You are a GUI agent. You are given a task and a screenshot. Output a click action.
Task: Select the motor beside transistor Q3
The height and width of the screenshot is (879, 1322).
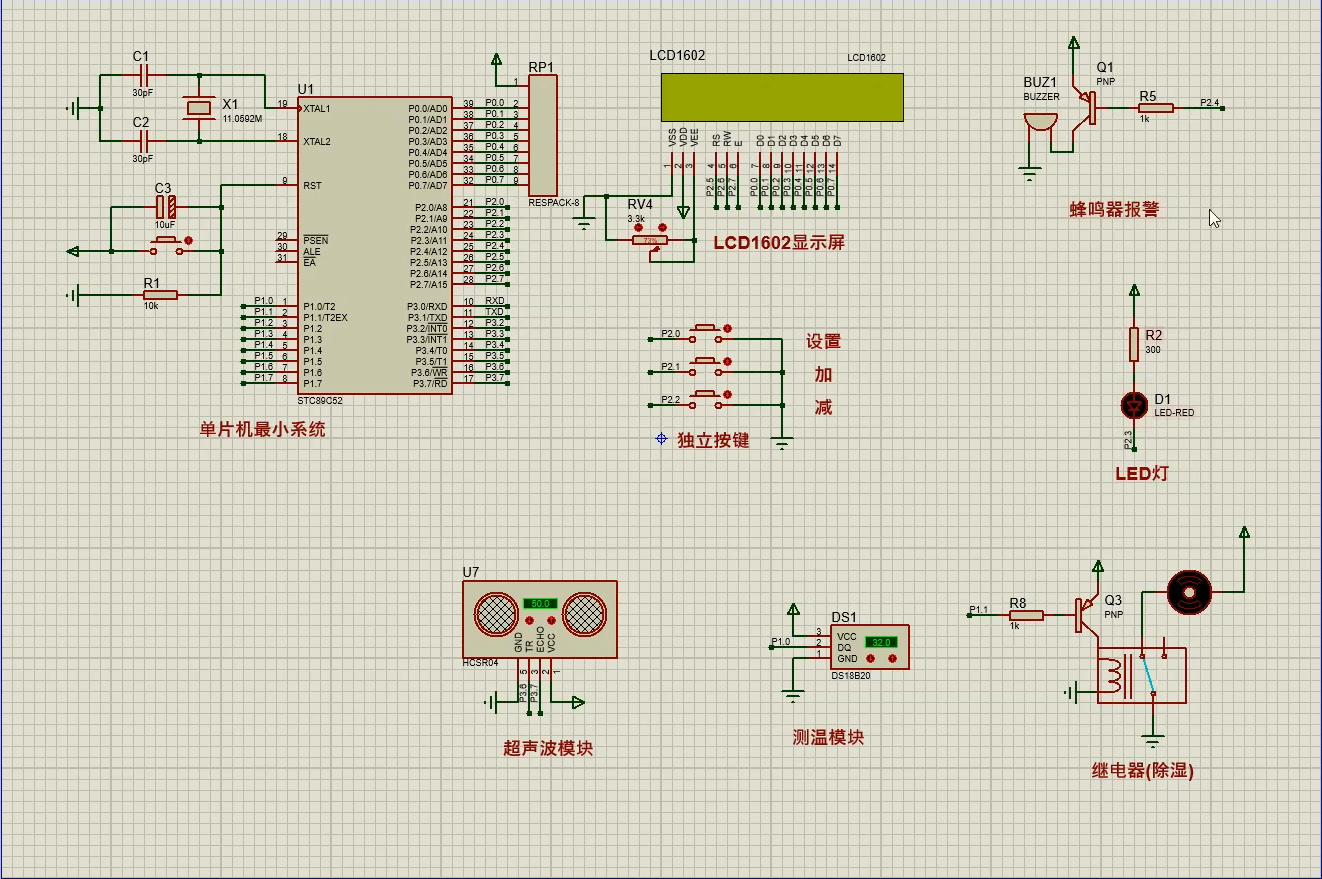(x=1189, y=591)
